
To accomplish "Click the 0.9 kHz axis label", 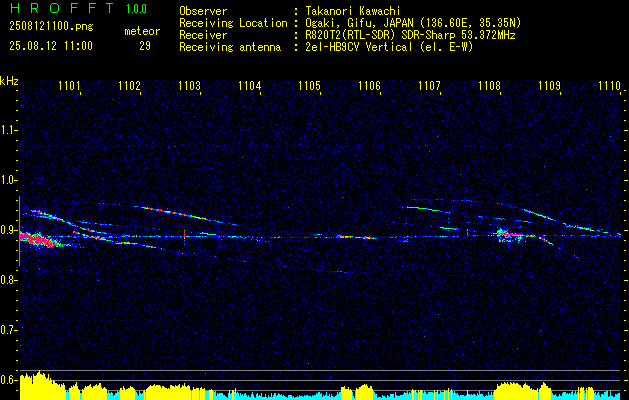I will coord(7,230).
